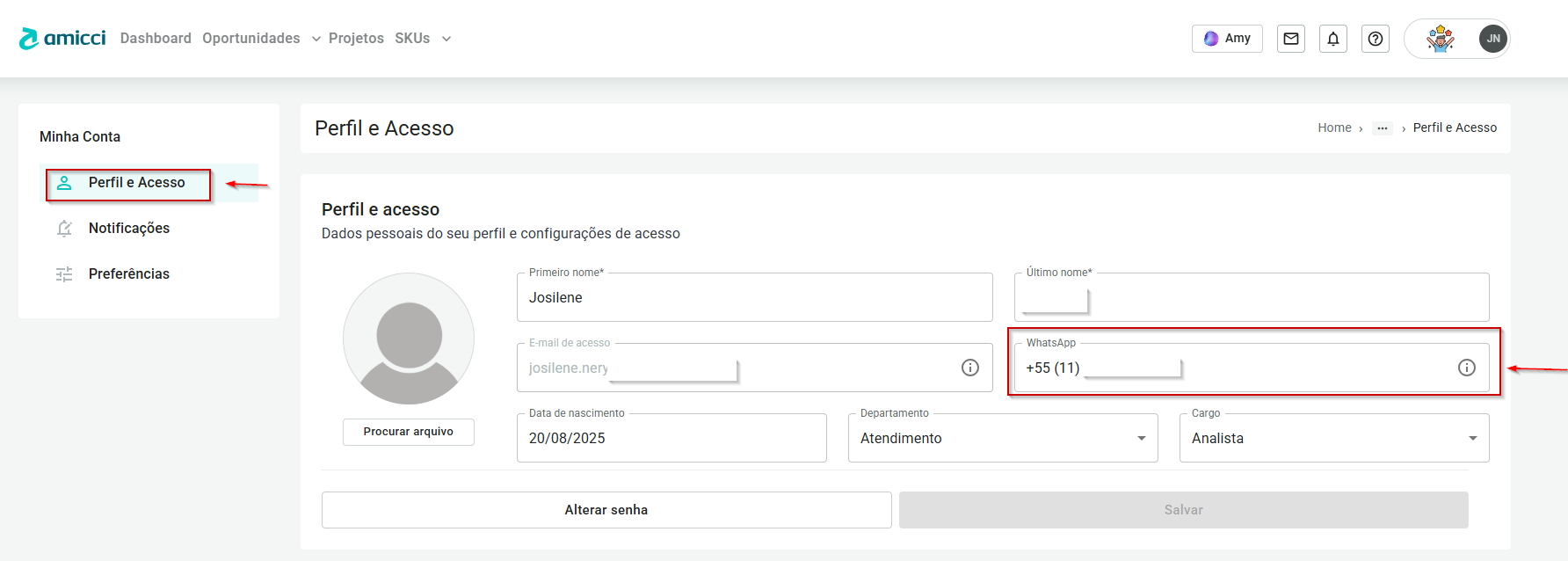Open the mail envelope icon

(1290, 39)
